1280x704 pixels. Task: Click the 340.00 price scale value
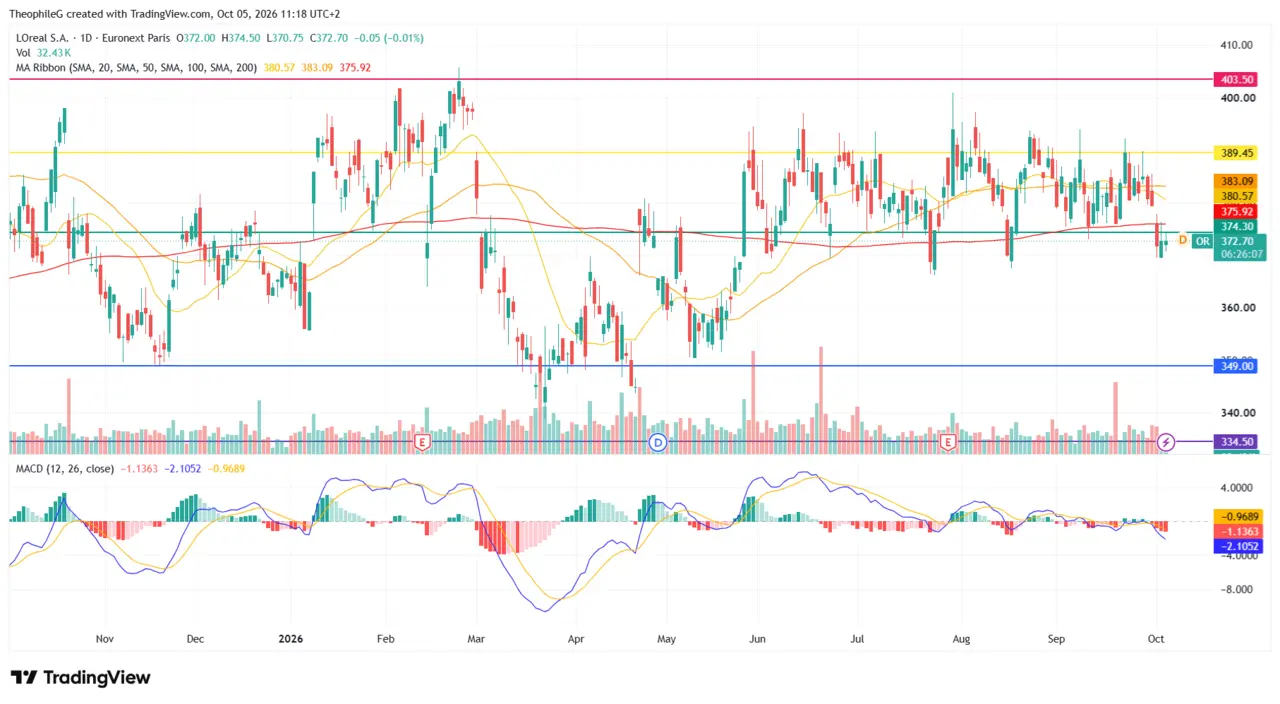click(x=1237, y=412)
